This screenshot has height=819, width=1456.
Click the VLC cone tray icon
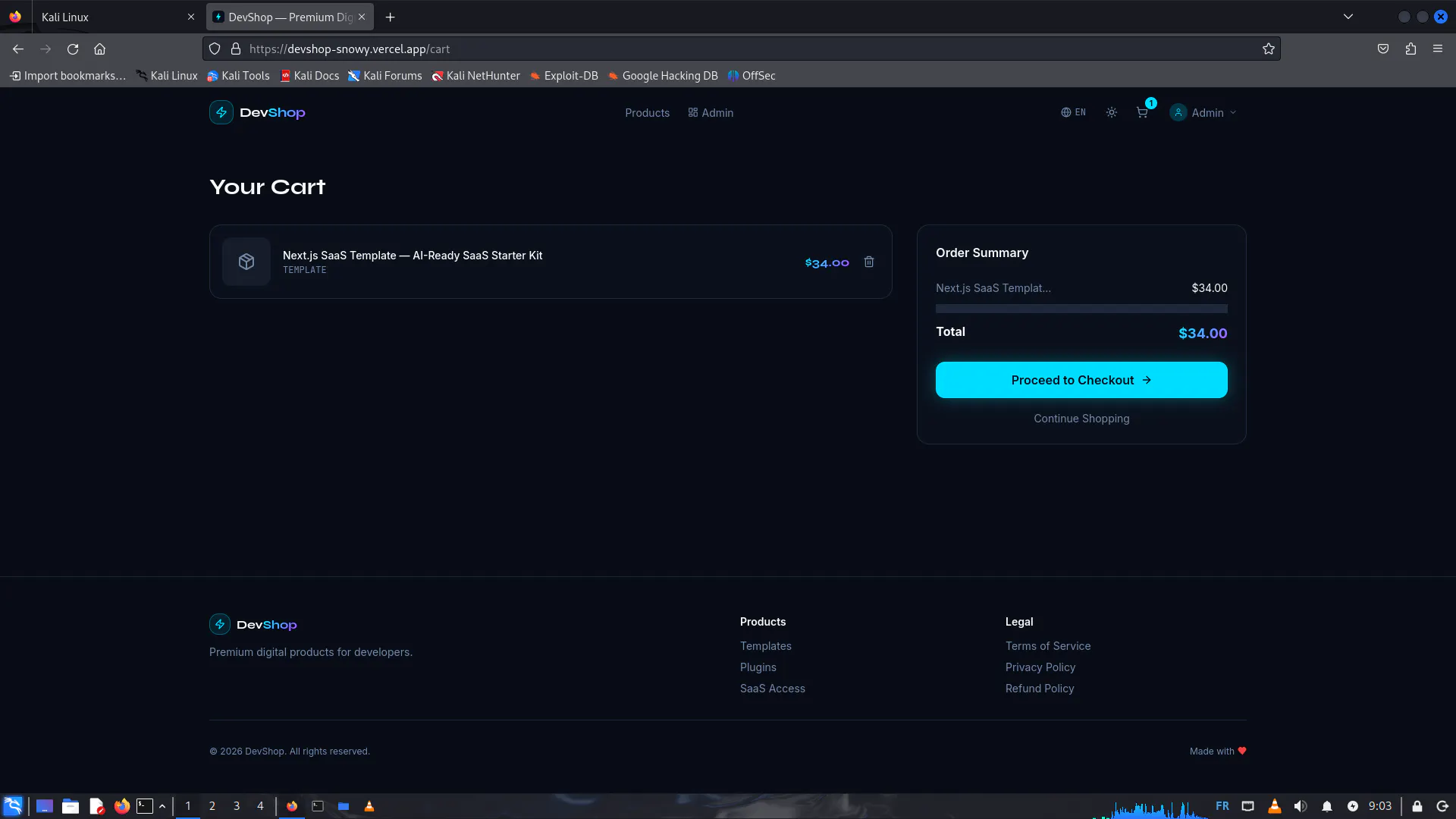1275,806
